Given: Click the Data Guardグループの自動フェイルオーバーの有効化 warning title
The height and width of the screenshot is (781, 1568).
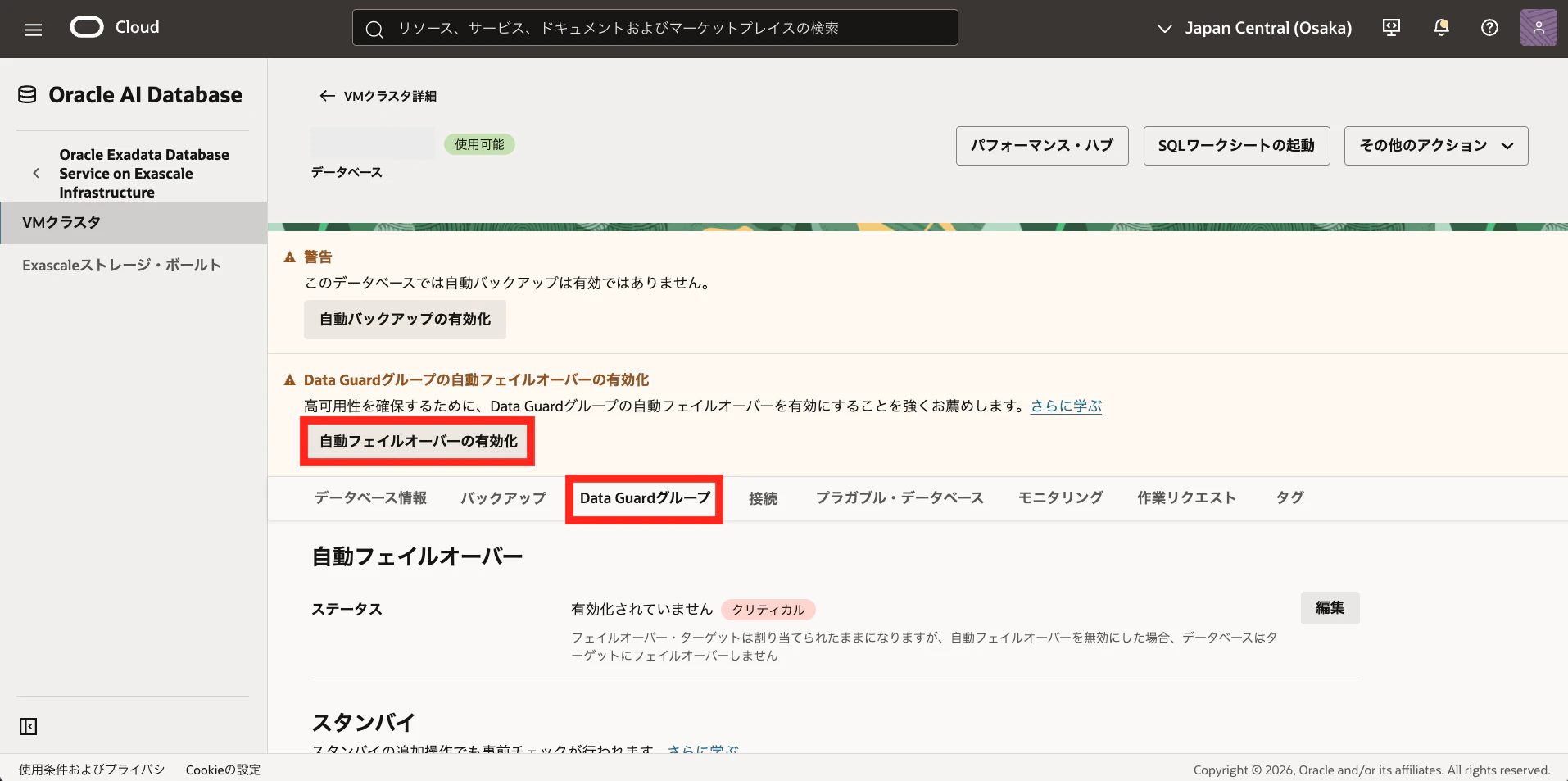Looking at the screenshot, I should 476,380.
